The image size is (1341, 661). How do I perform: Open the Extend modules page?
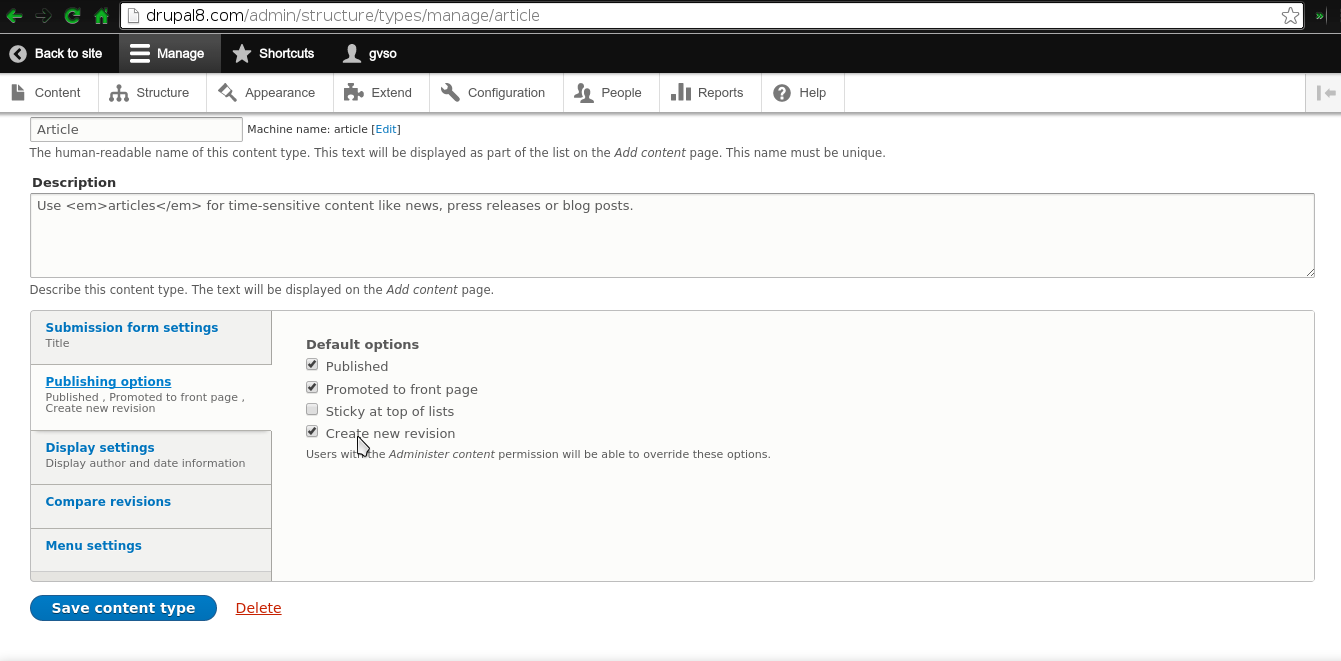[x=378, y=93]
